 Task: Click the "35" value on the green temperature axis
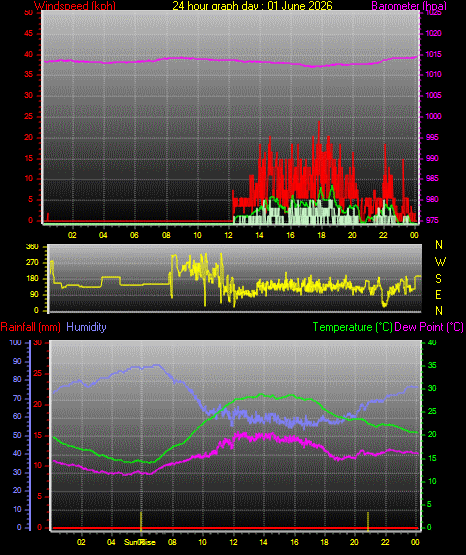432,365
